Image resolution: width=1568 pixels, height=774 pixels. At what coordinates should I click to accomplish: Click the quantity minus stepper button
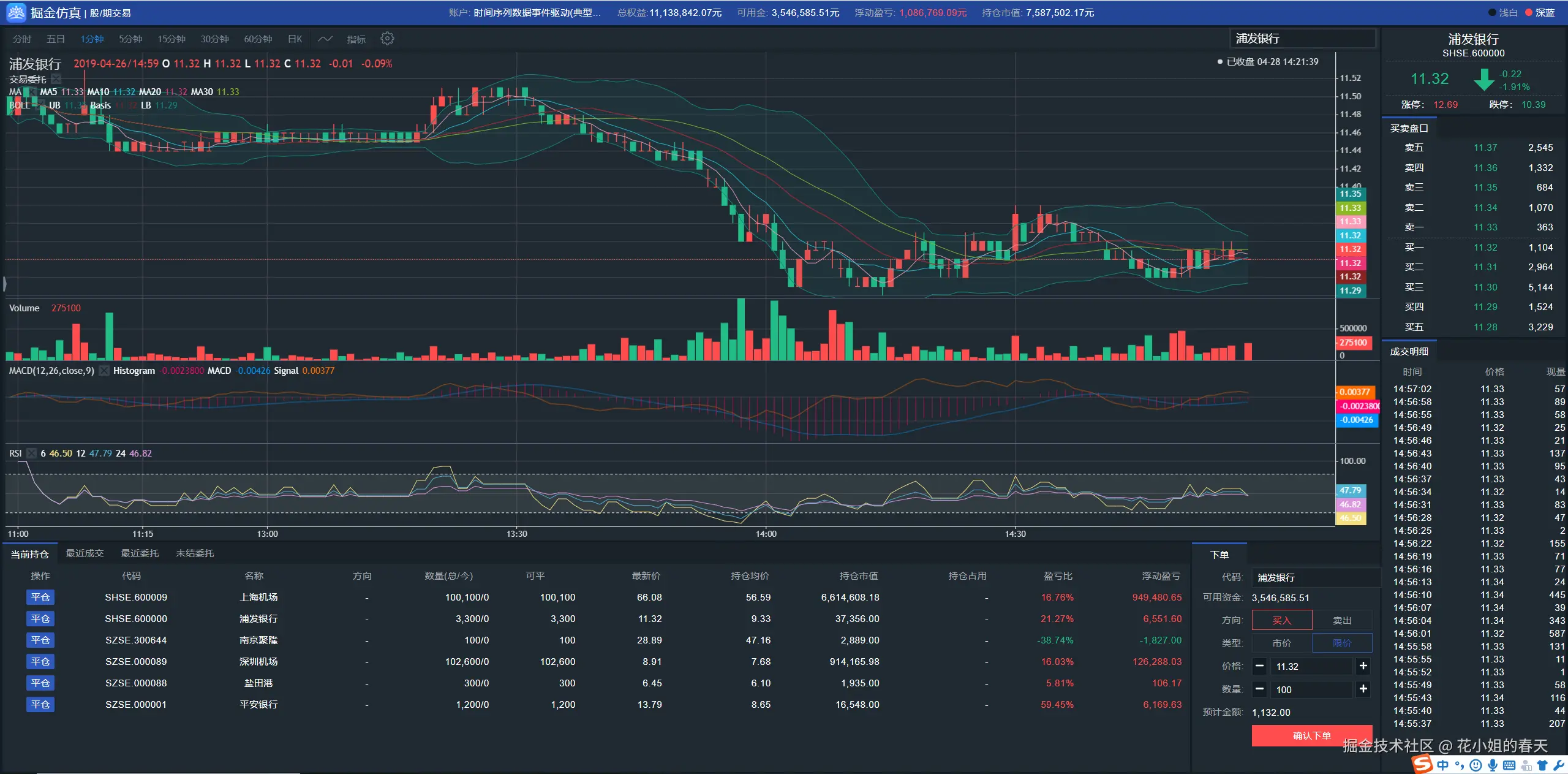coord(1259,689)
